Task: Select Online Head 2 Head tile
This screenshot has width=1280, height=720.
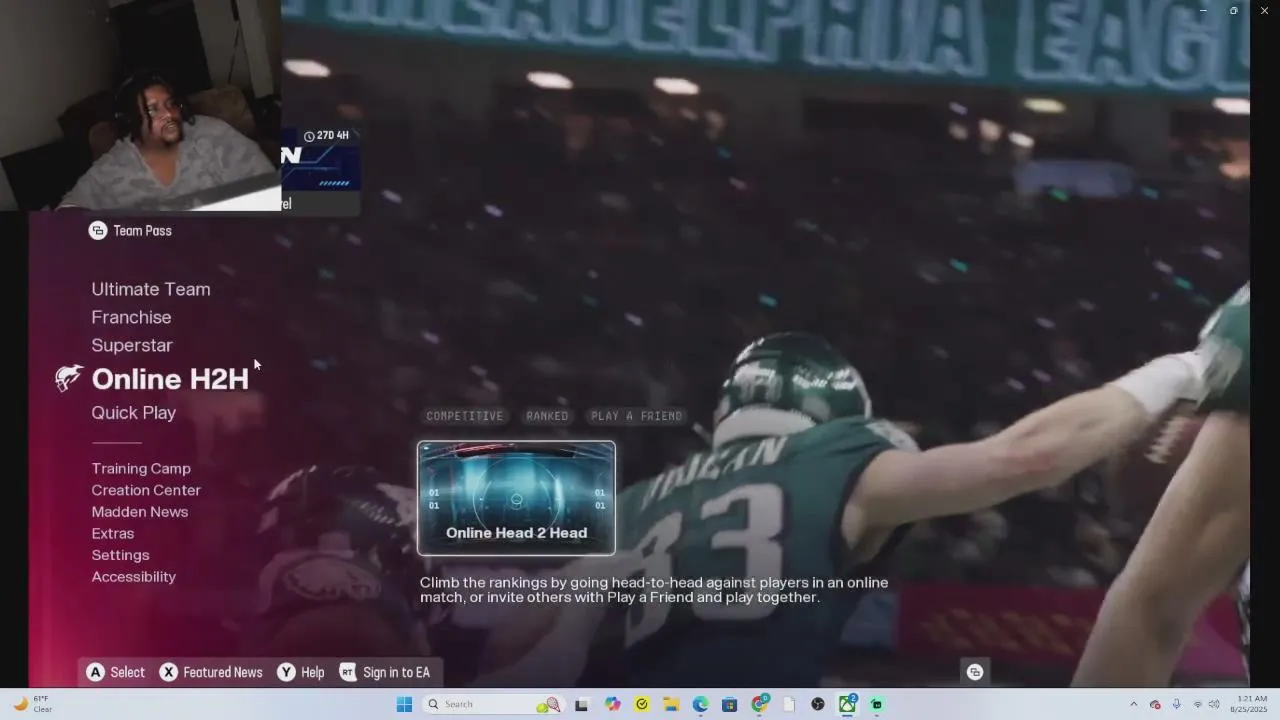Action: tap(516, 498)
